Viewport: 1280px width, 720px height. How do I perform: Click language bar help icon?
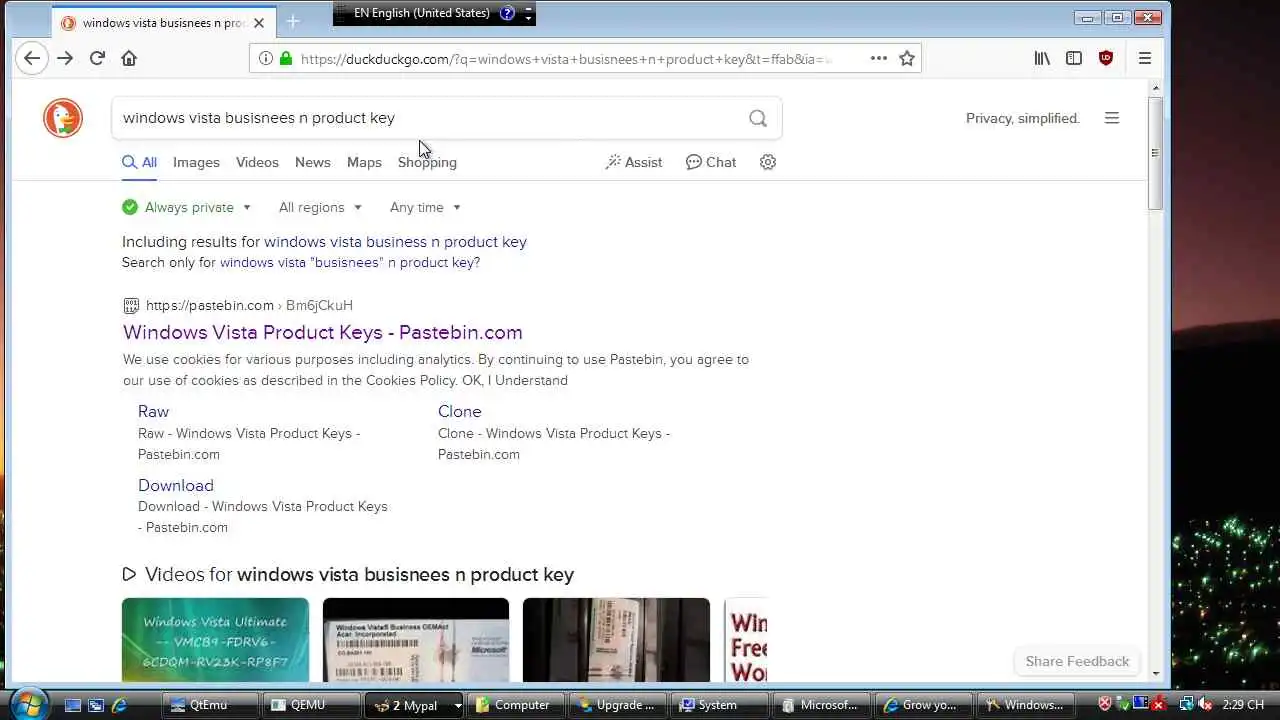(506, 13)
